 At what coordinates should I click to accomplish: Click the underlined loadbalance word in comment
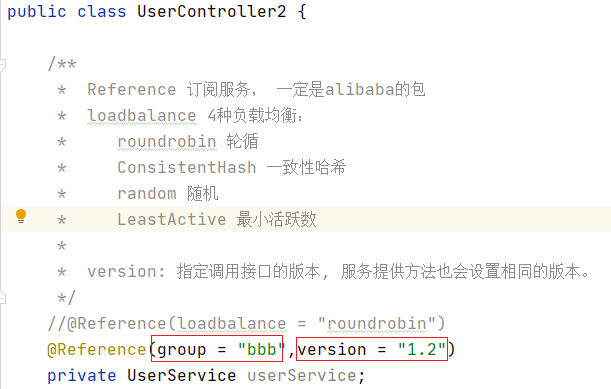[x=142, y=116]
